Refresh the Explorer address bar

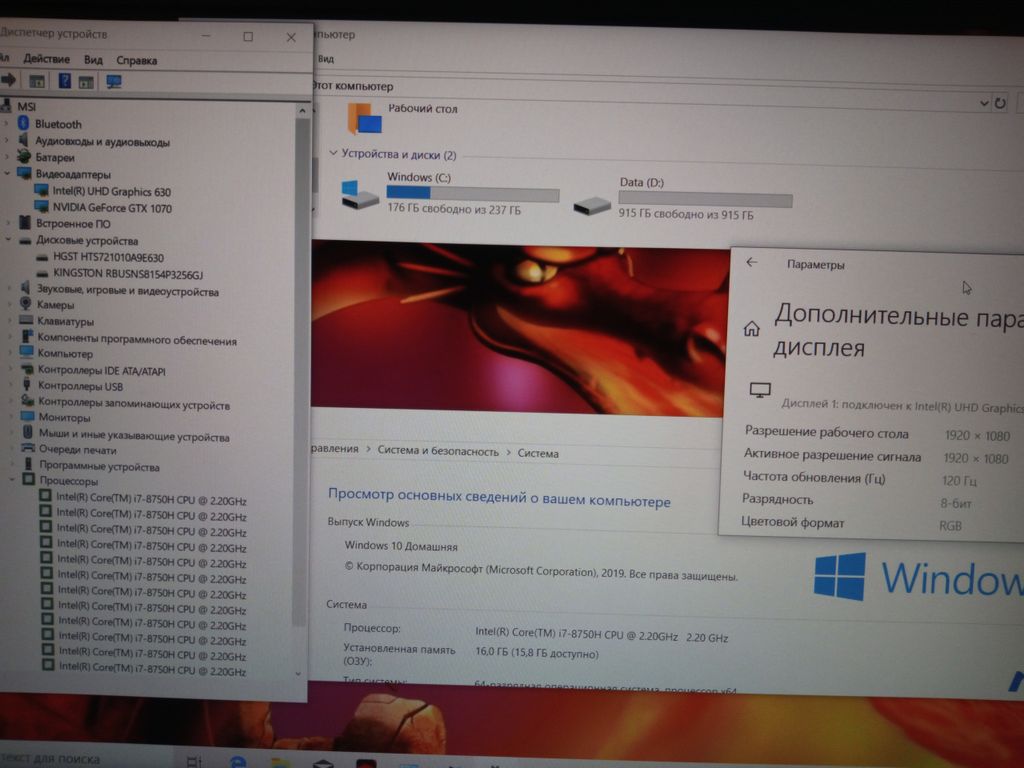click(x=1000, y=103)
